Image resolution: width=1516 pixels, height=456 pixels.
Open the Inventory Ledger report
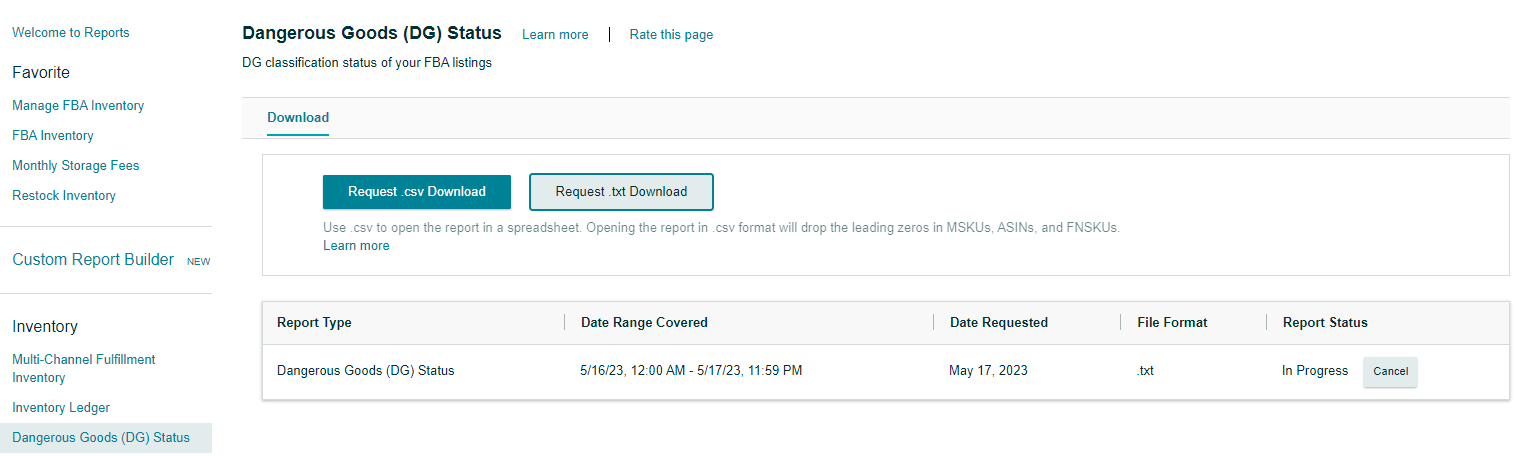click(61, 408)
